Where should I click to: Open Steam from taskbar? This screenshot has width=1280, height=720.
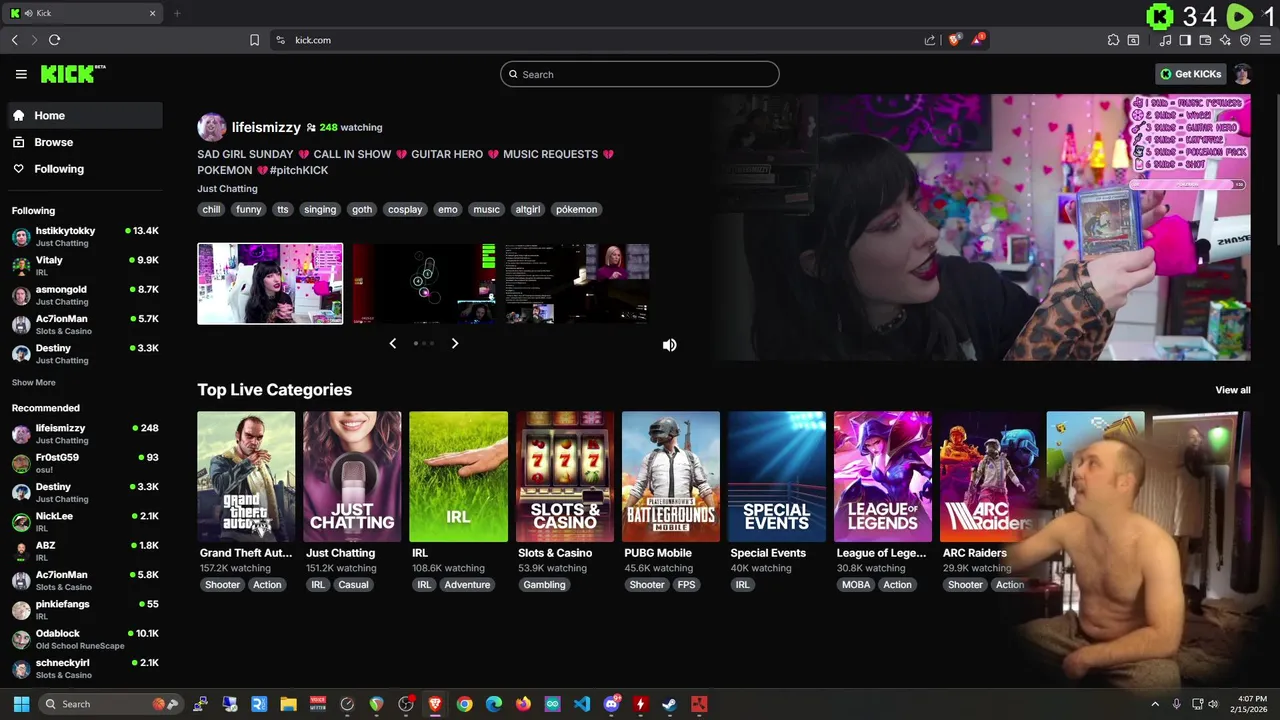[x=669, y=704]
